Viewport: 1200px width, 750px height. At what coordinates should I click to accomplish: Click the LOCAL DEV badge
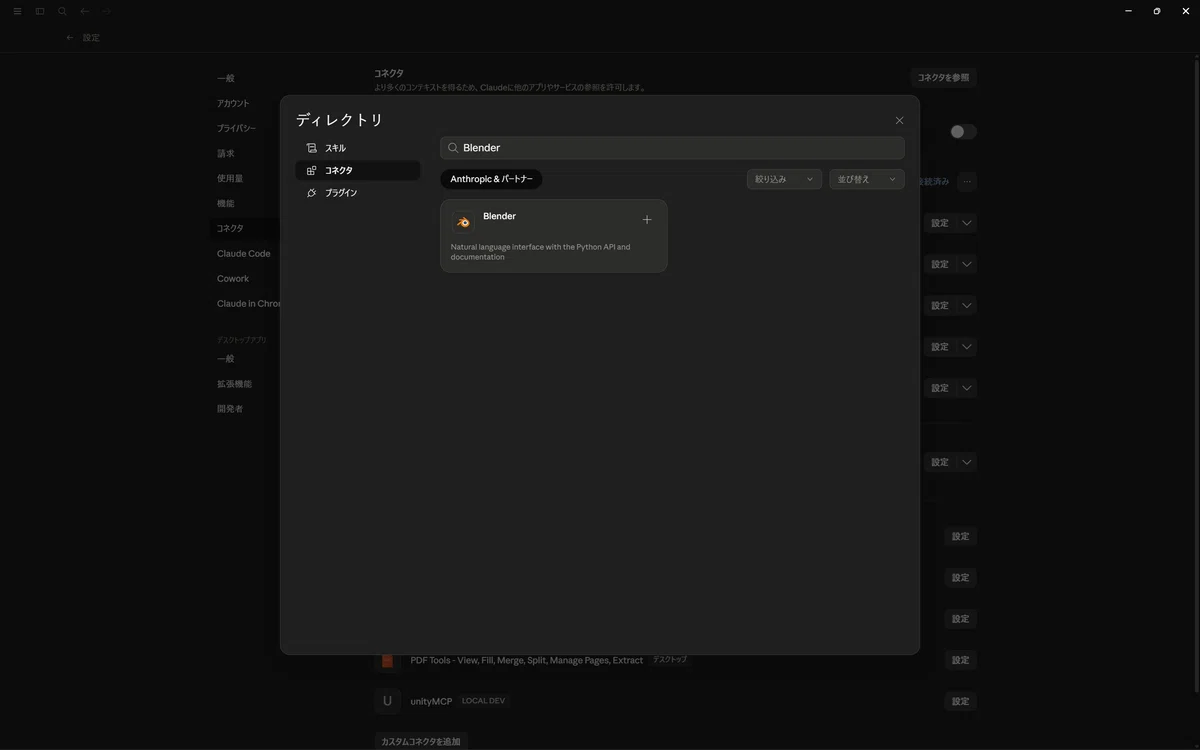pyautogui.click(x=483, y=701)
